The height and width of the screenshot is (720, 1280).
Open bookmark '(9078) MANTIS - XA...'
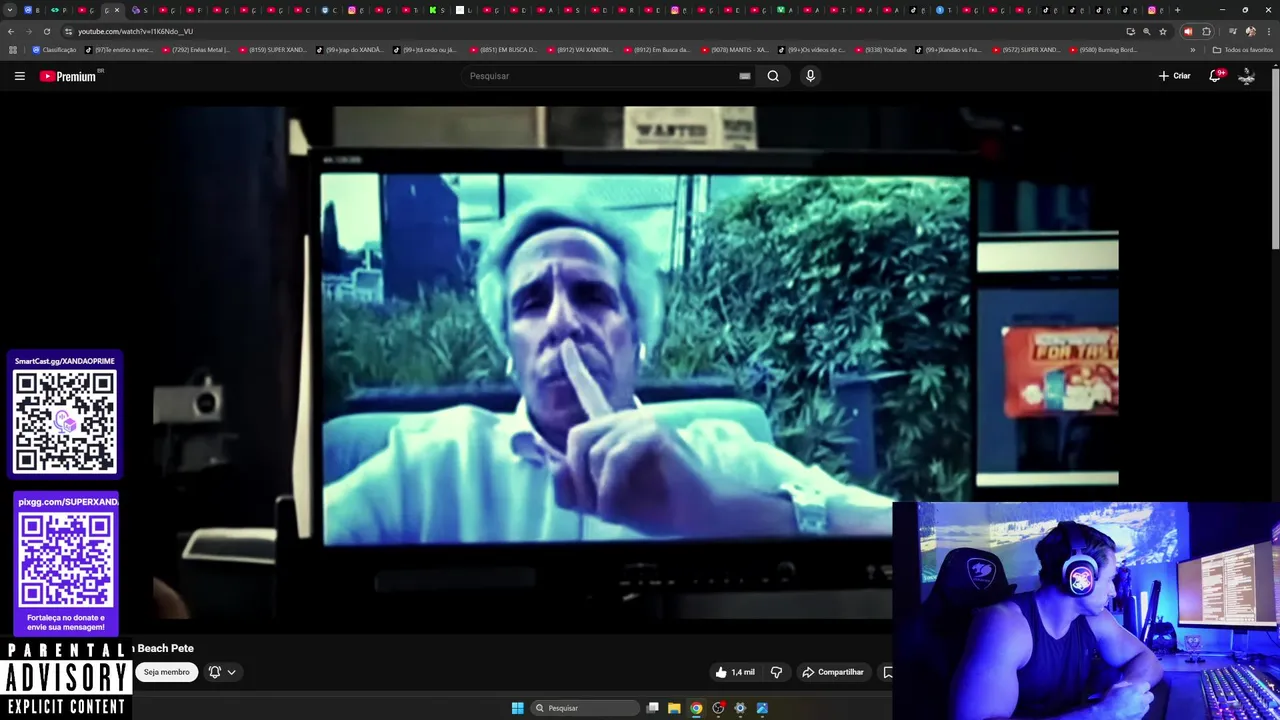tap(734, 49)
